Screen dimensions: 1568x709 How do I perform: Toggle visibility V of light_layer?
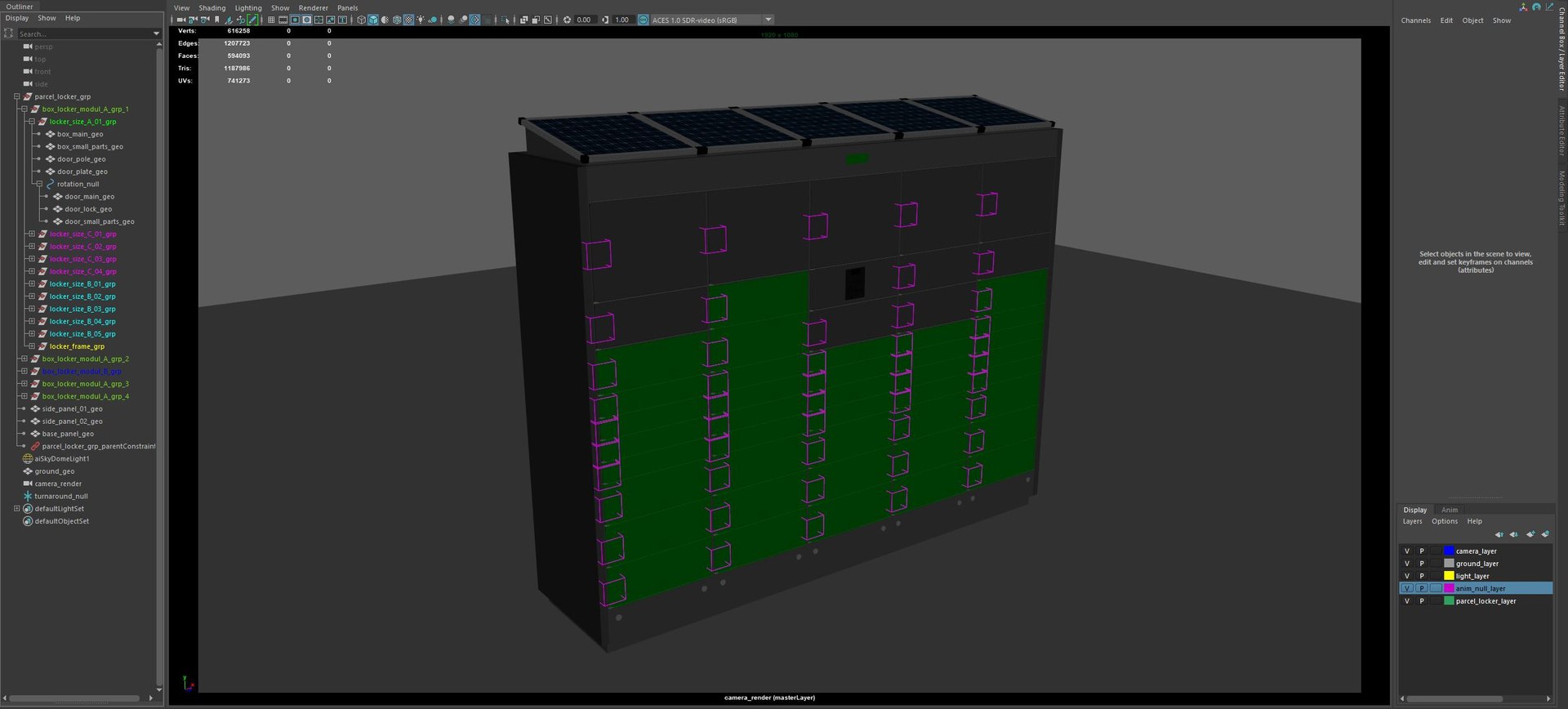pyautogui.click(x=1406, y=576)
